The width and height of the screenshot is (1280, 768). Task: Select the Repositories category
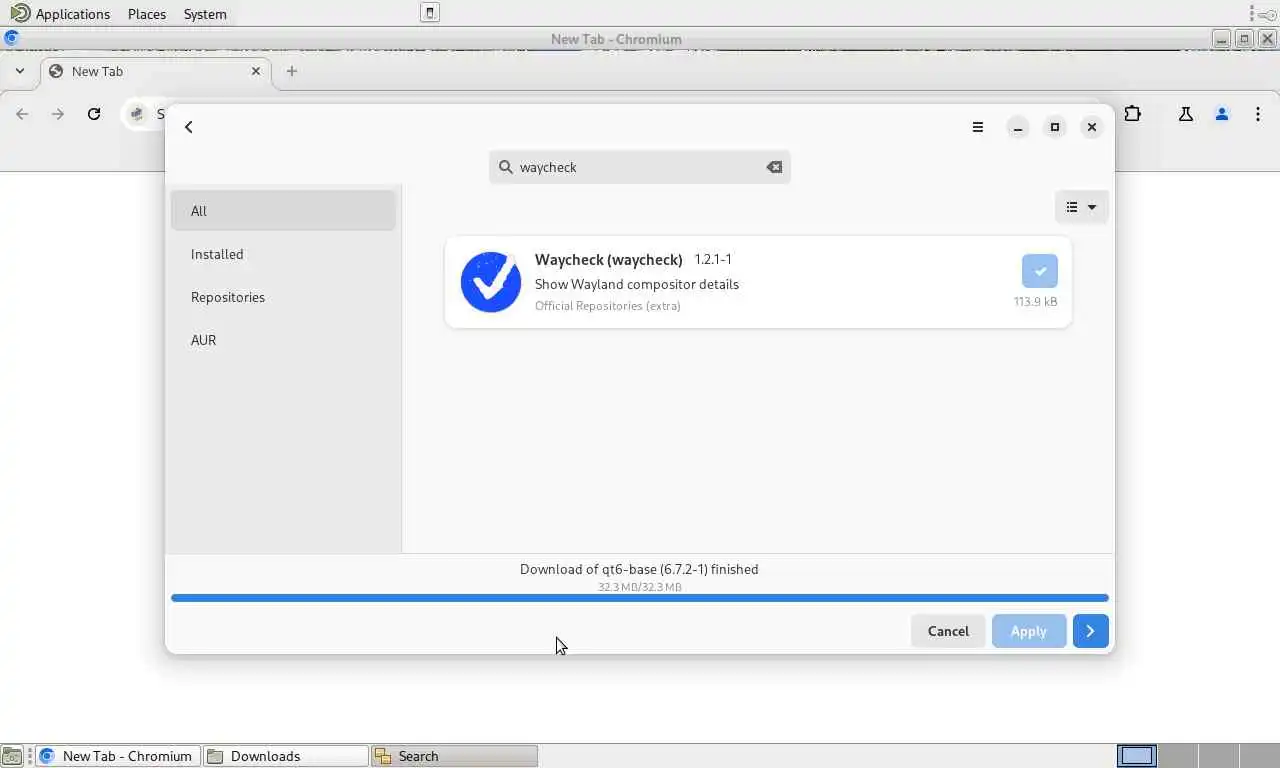point(283,297)
